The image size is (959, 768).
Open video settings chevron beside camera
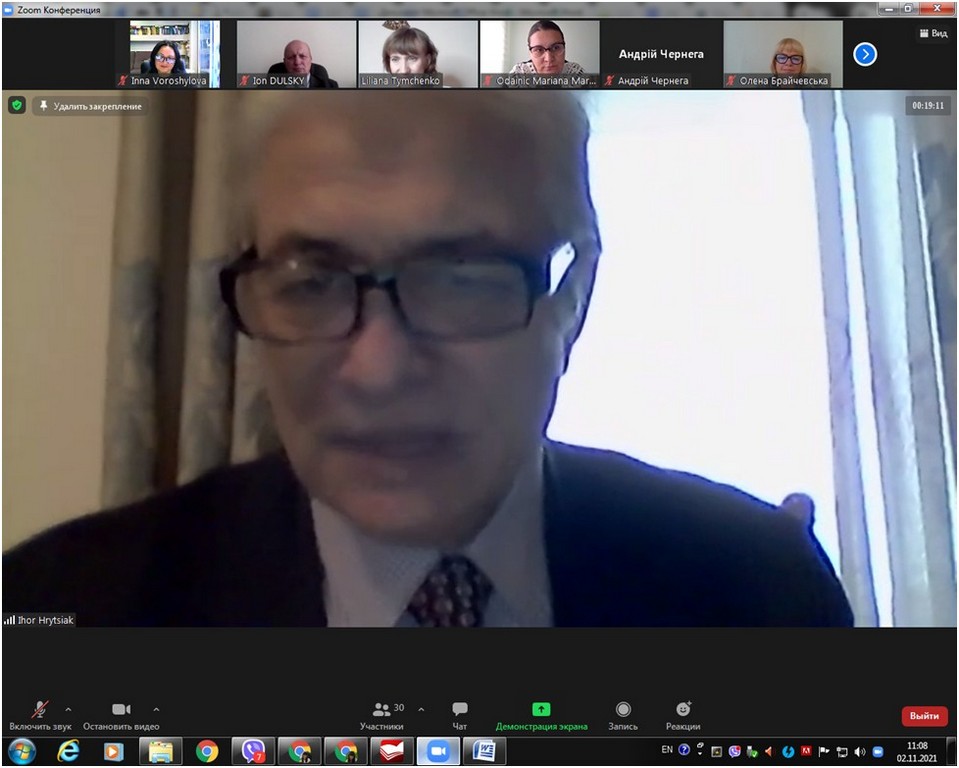156,709
